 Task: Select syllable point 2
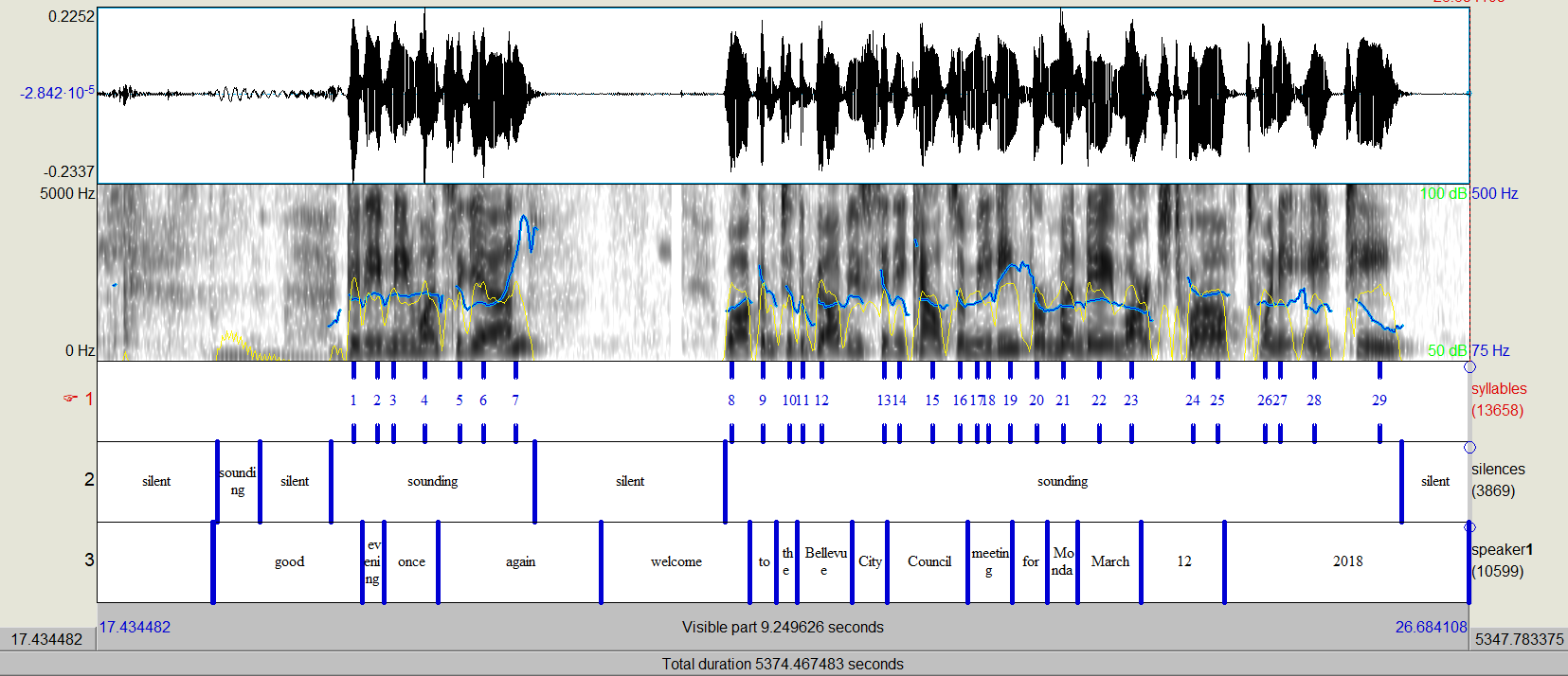tap(377, 400)
